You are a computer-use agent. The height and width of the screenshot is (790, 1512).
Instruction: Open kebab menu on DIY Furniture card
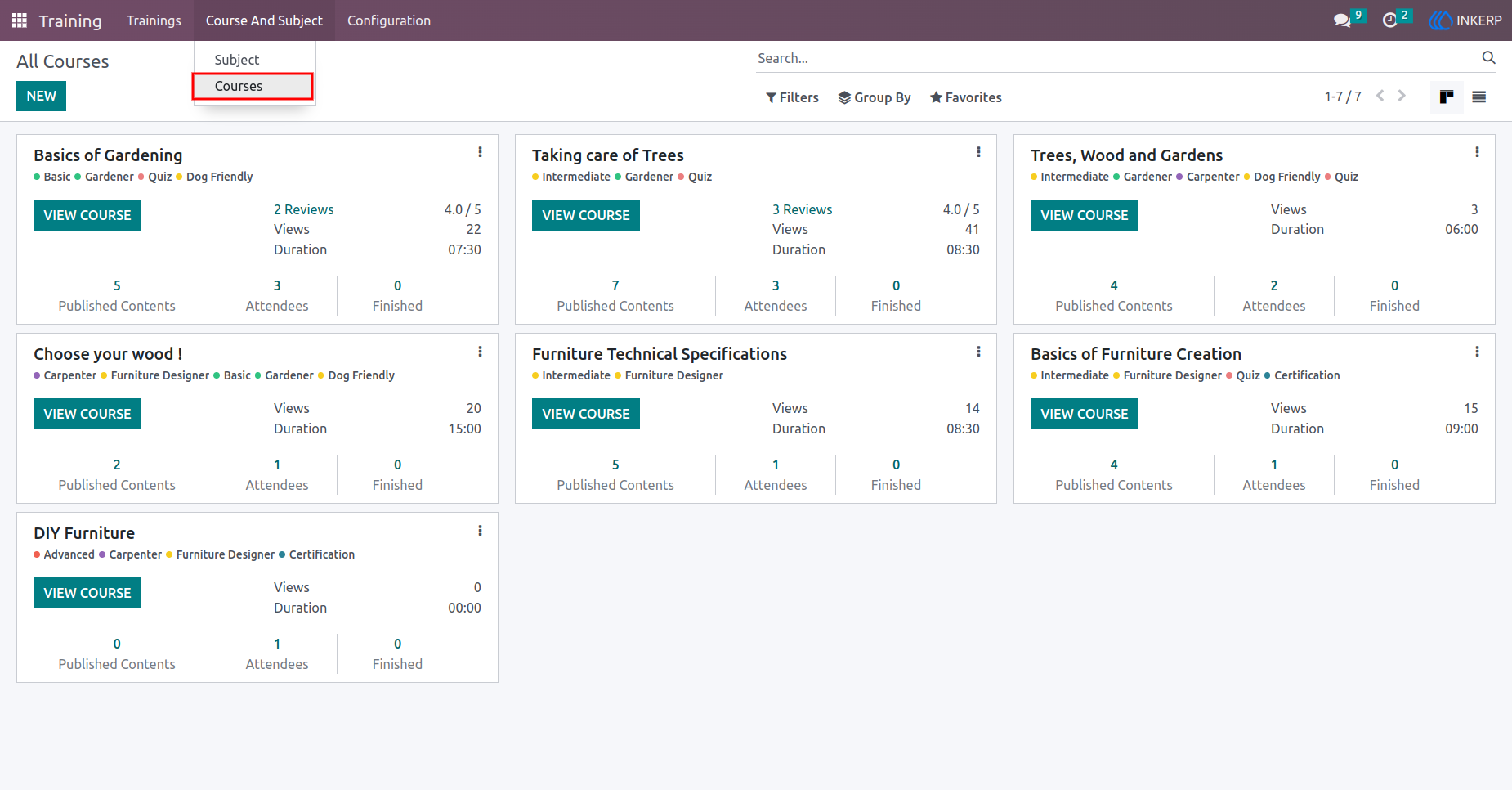coord(480,531)
